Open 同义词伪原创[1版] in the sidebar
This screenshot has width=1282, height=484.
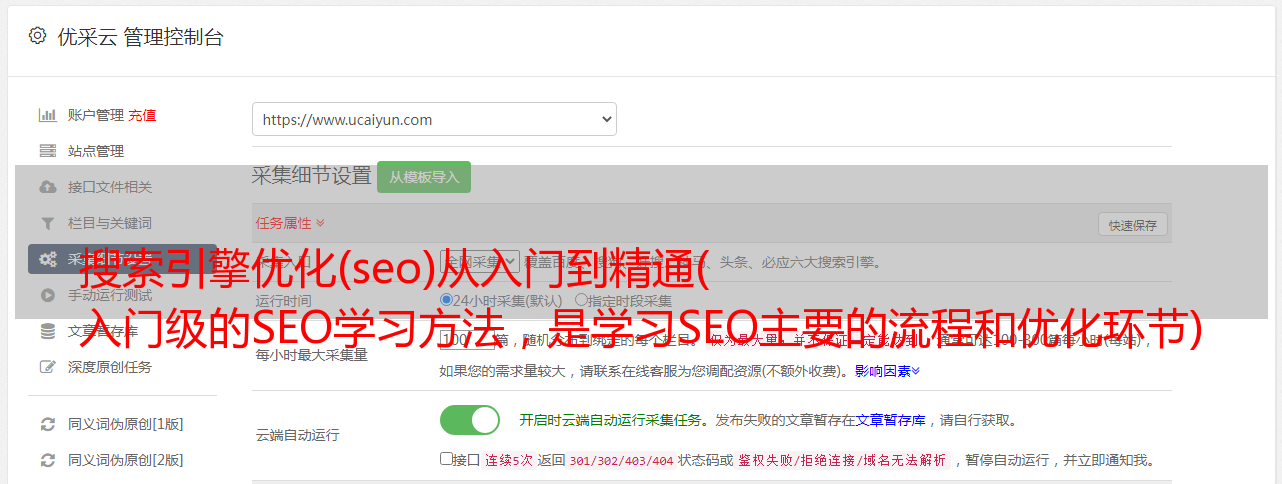(126, 424)
